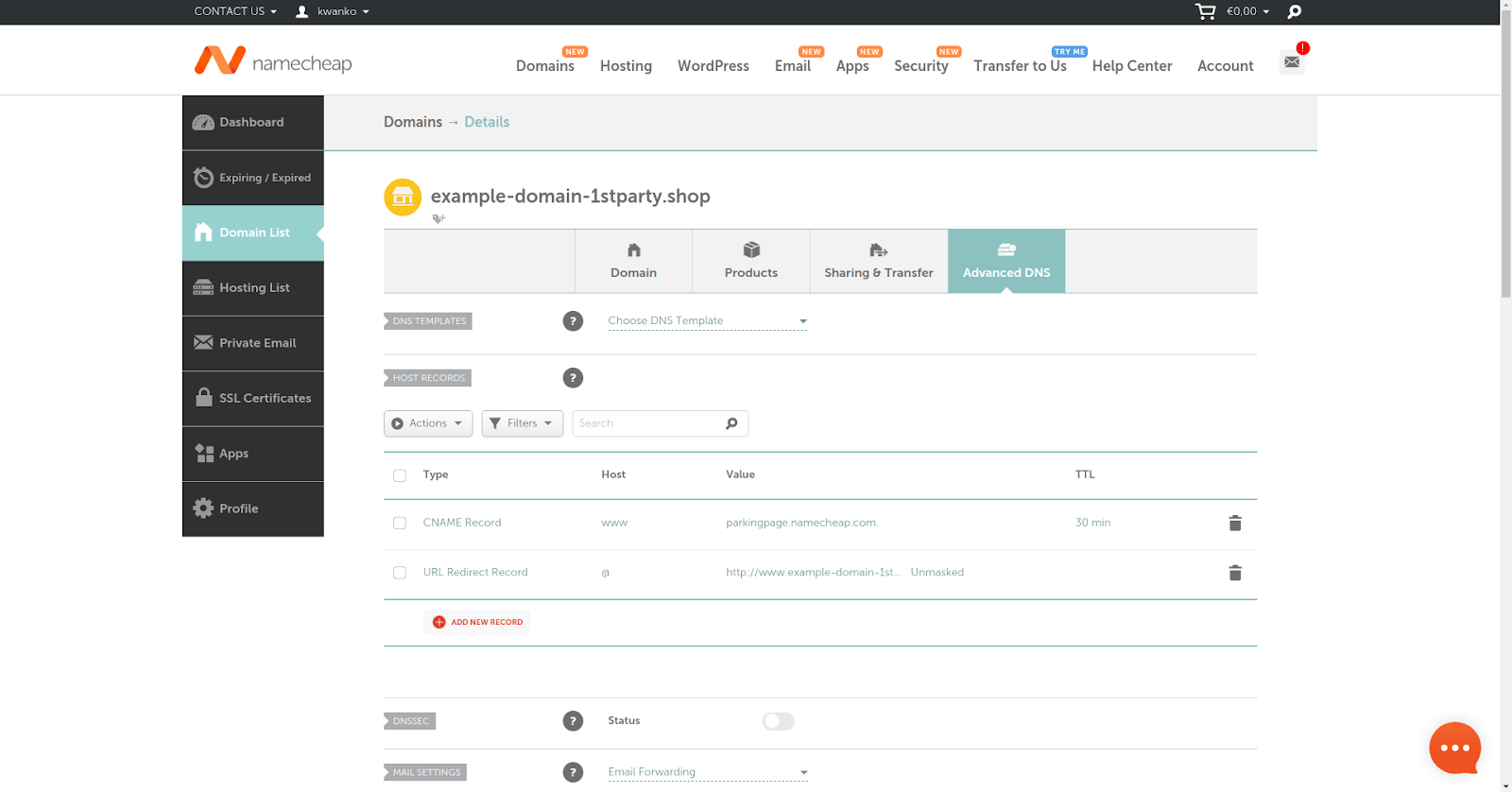Check the select-all records checkbox

[x=400, y=475]
